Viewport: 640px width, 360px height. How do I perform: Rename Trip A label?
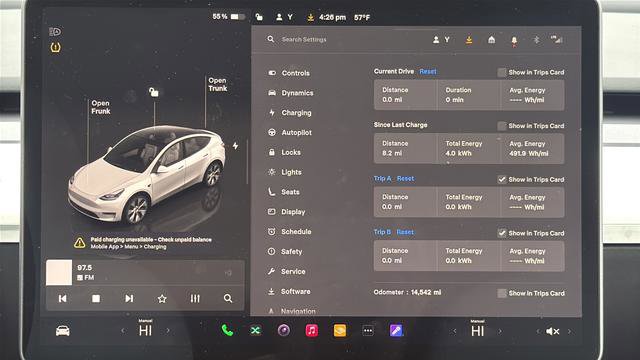[382, 178]
